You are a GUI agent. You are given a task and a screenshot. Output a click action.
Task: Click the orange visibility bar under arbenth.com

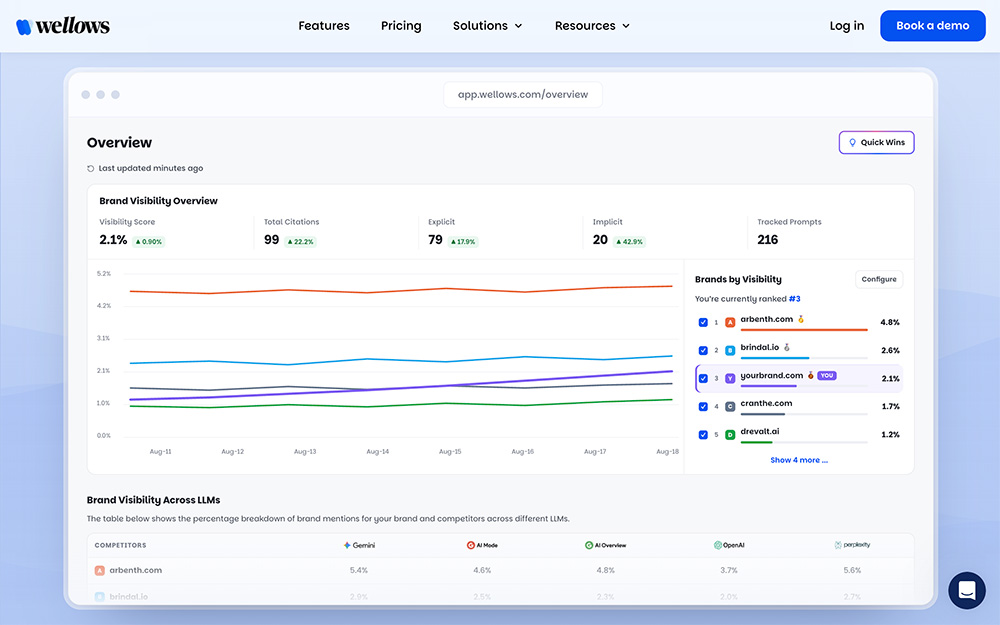(x=804, y=330)
